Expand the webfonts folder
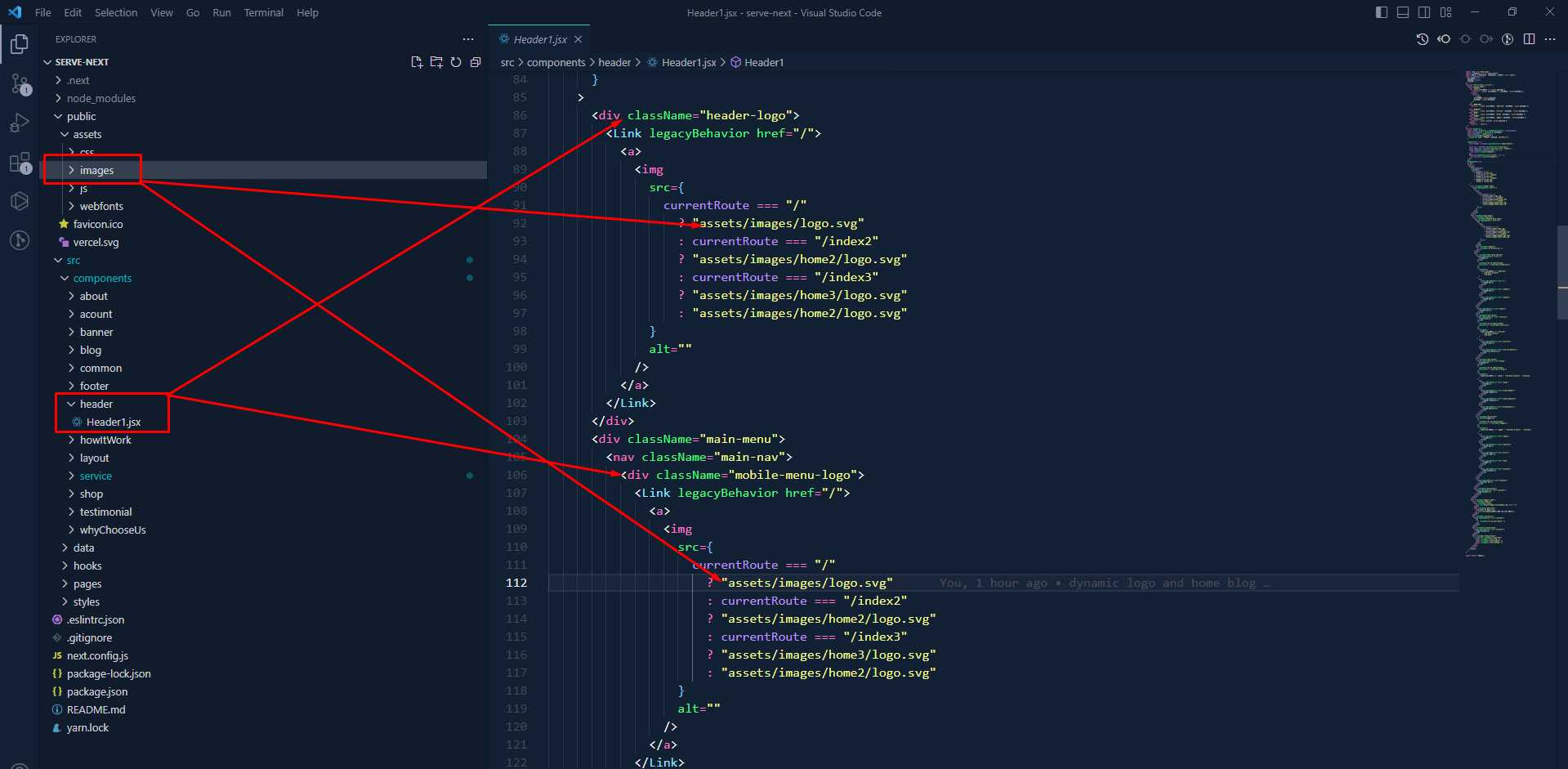The height and width of the screenshot is (769, 1568). pos(263,206)
